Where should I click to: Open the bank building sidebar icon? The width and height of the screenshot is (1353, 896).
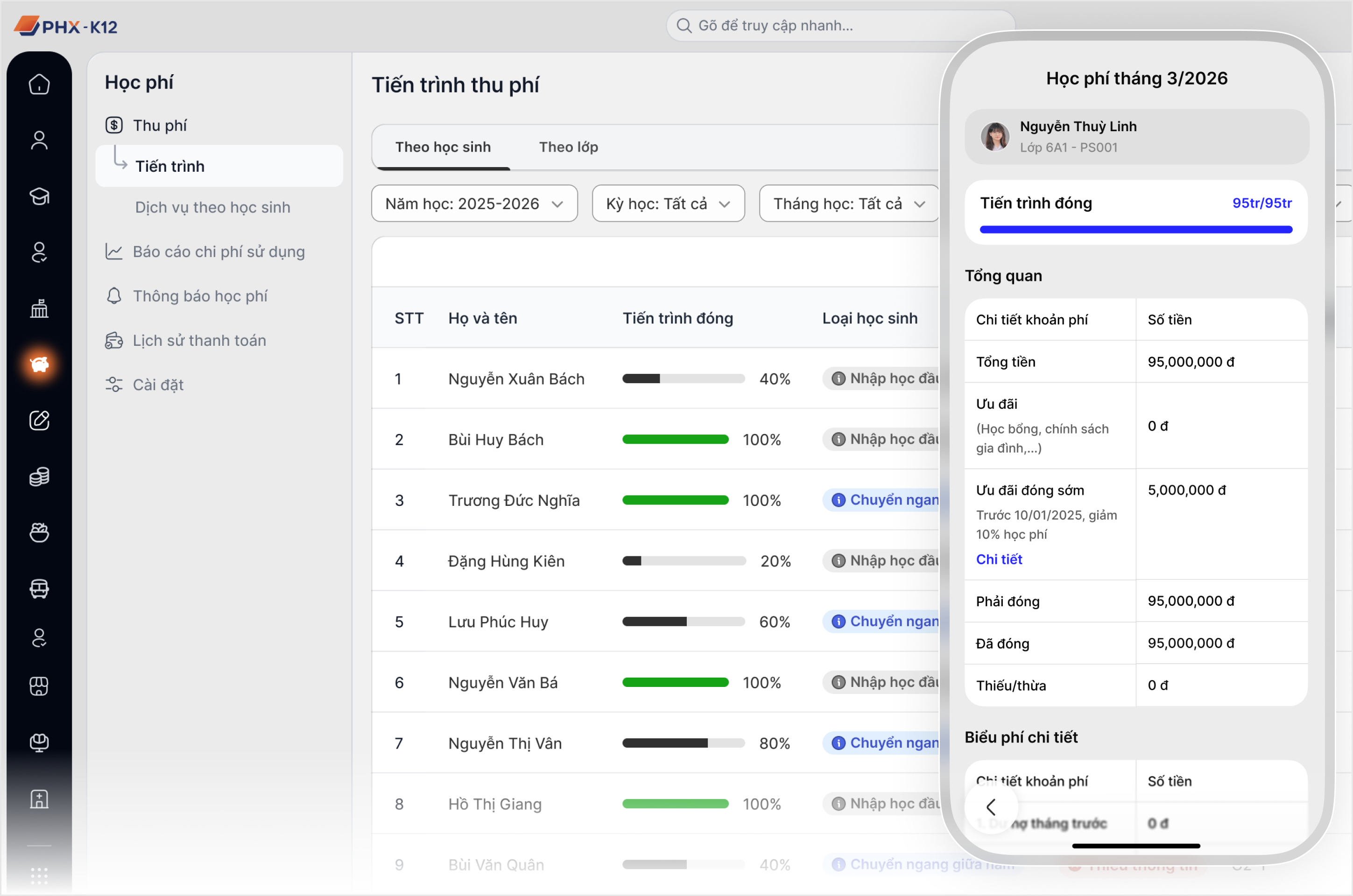tap(39, 308)
